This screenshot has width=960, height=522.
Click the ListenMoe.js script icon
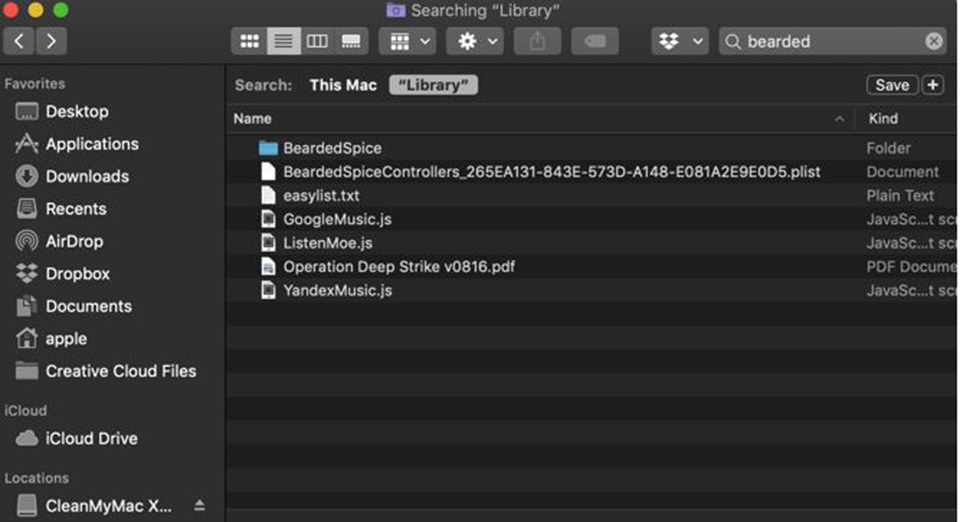[x=268, y=243]
